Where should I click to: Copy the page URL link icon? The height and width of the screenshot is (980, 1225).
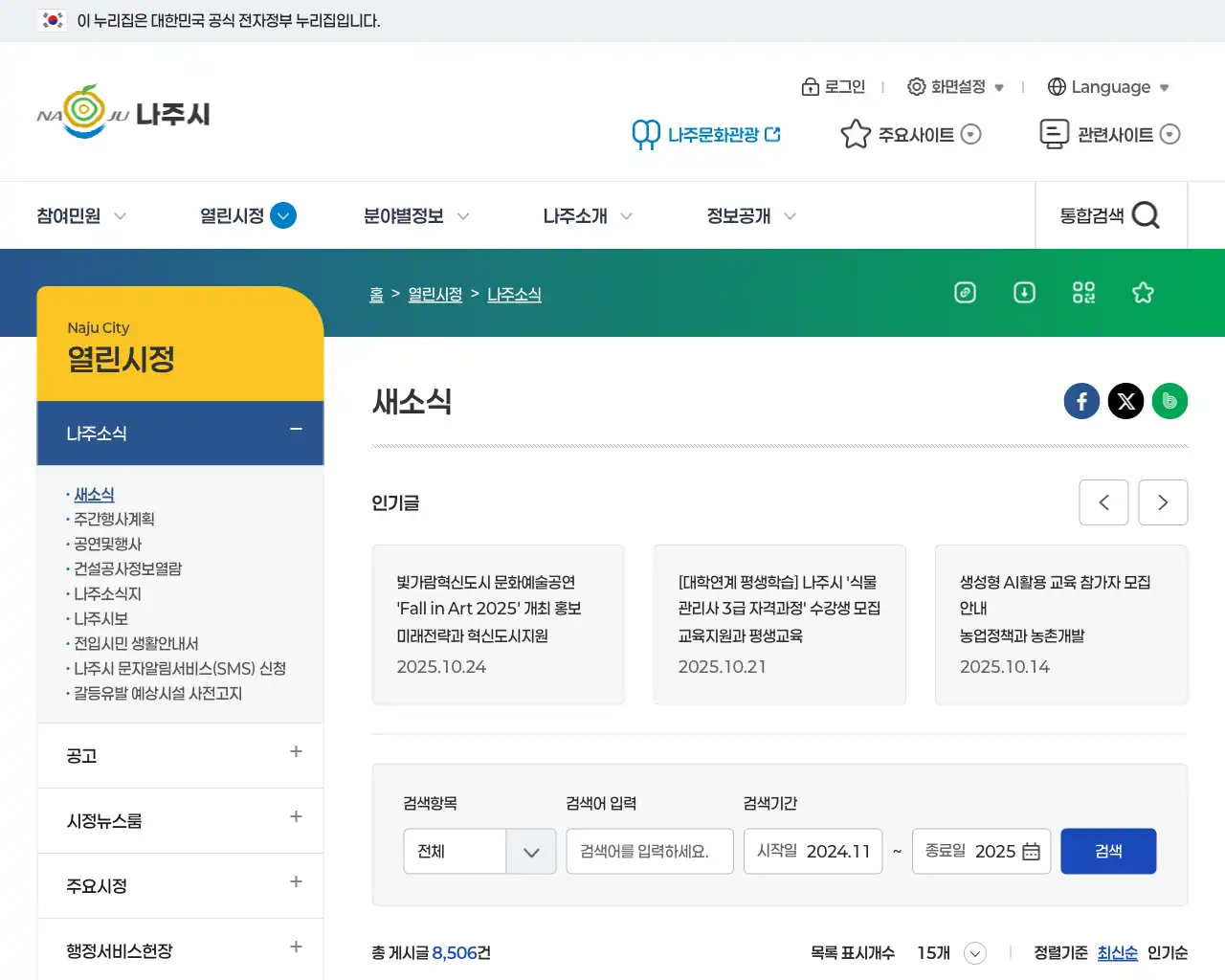coord(965,293)
